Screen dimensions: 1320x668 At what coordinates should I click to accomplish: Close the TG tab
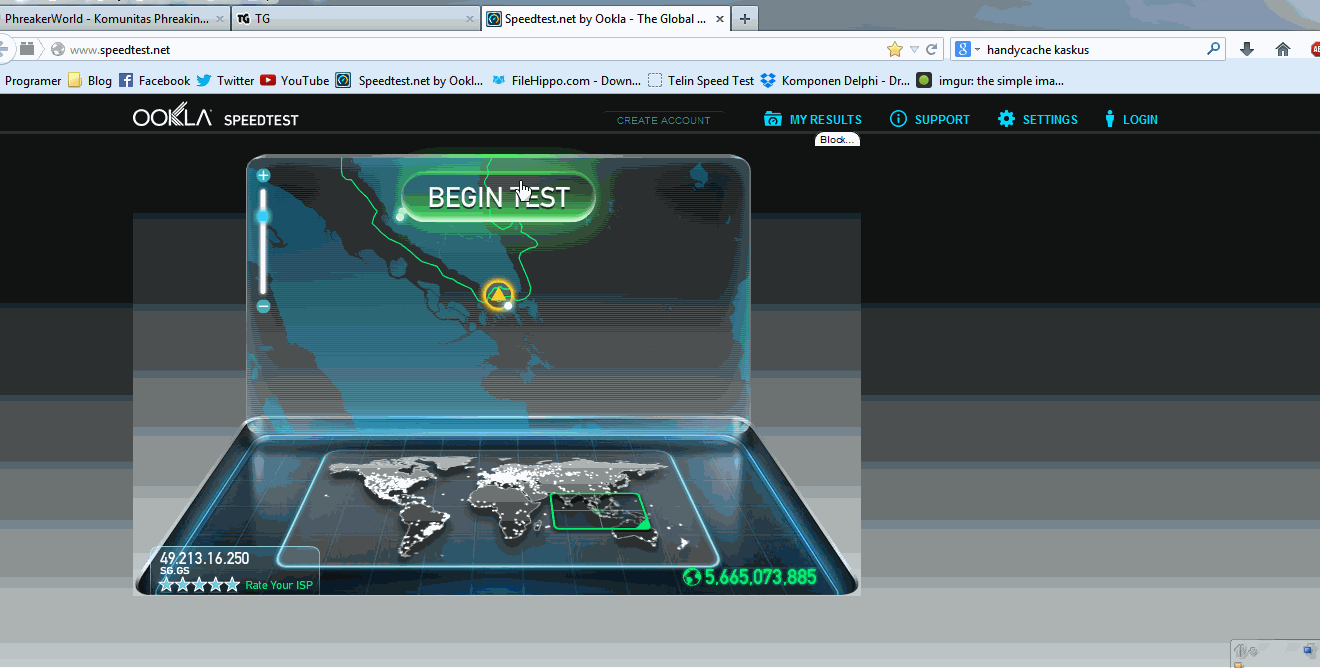tap(471, 19)
